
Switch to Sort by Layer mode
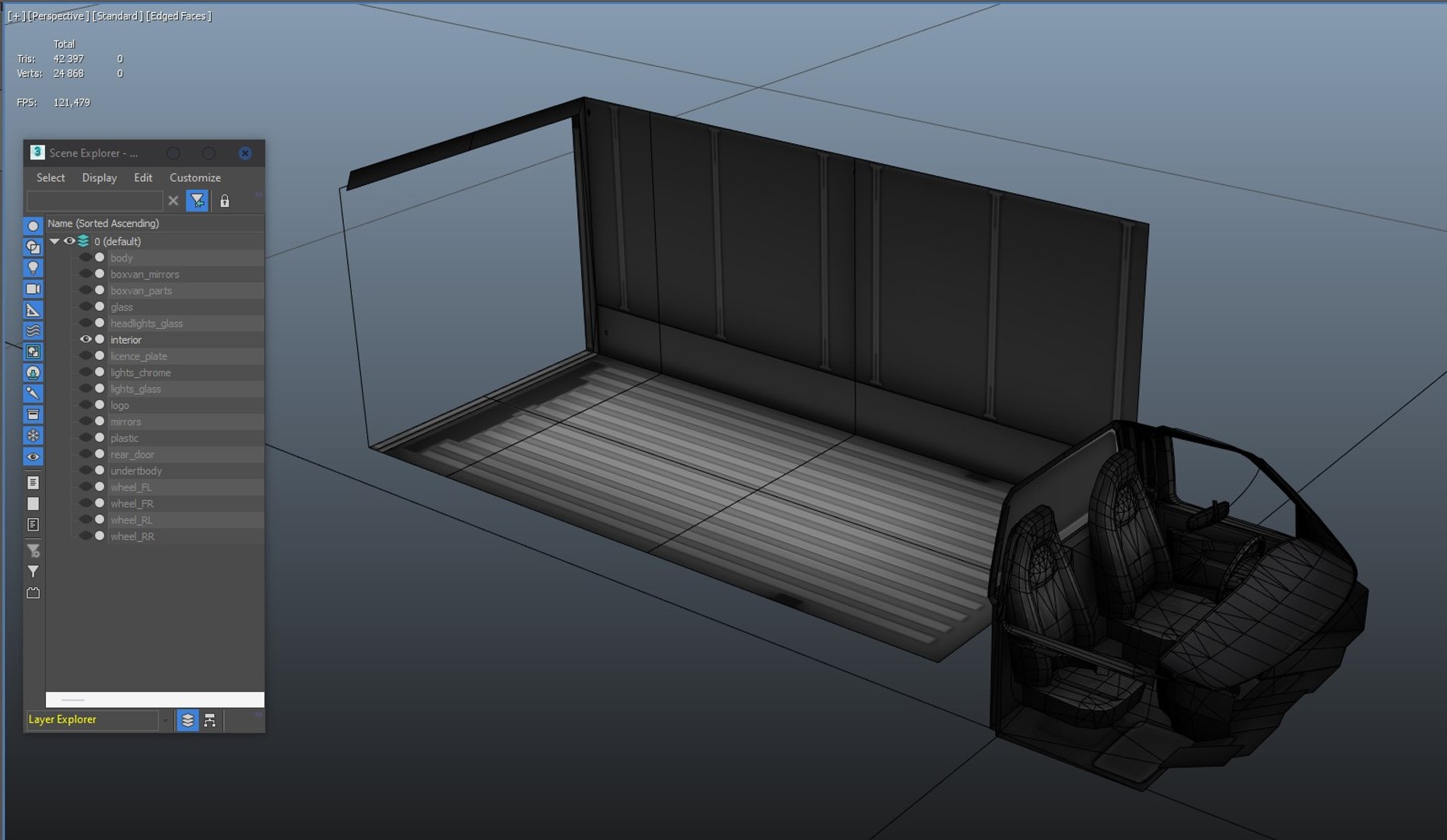click(x=187, y=721)
